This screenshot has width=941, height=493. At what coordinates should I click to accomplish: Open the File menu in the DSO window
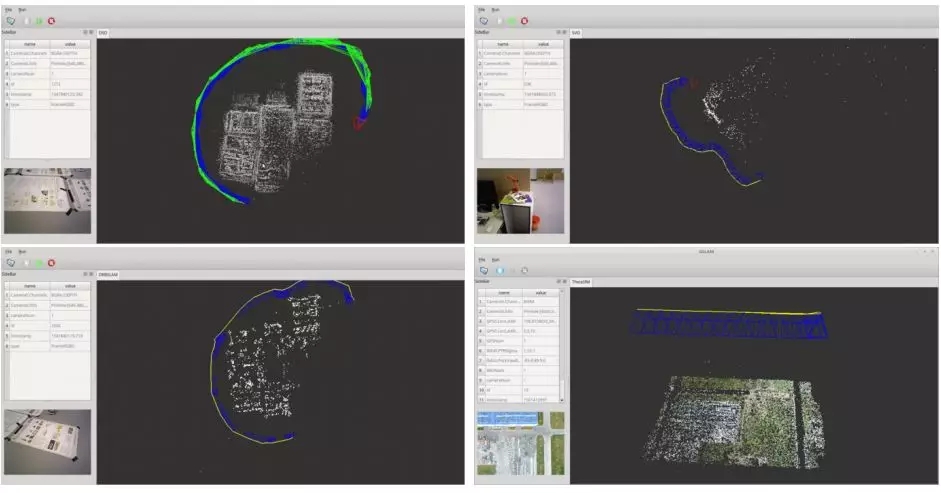pyautogui.click(x=7, y=9)
